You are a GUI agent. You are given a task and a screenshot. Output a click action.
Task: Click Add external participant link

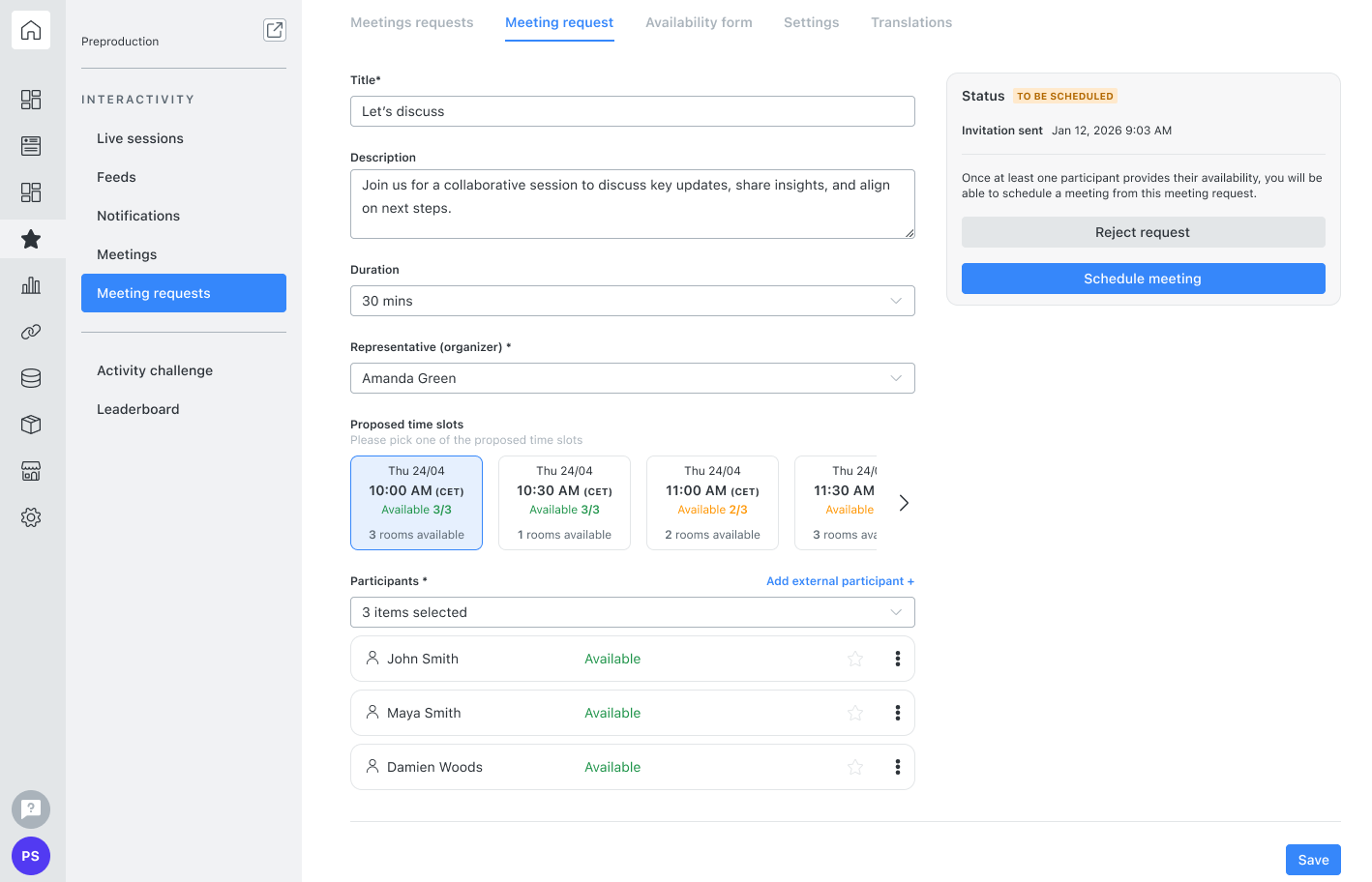pos(840,581)
